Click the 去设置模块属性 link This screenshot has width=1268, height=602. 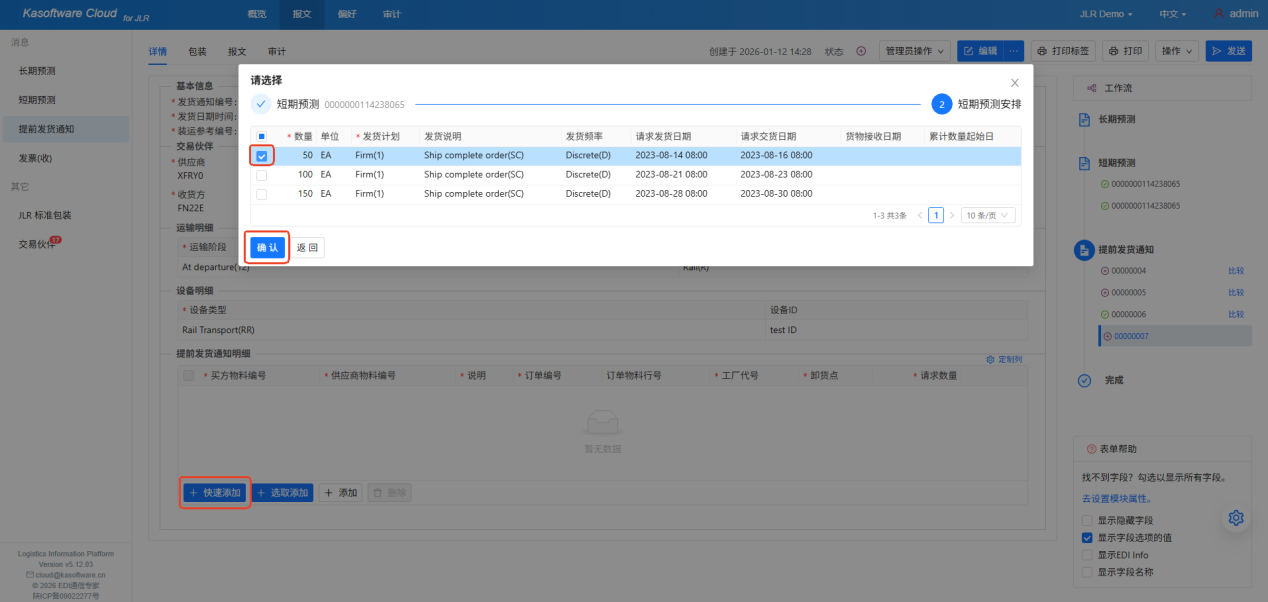(x=1116, y=498)
